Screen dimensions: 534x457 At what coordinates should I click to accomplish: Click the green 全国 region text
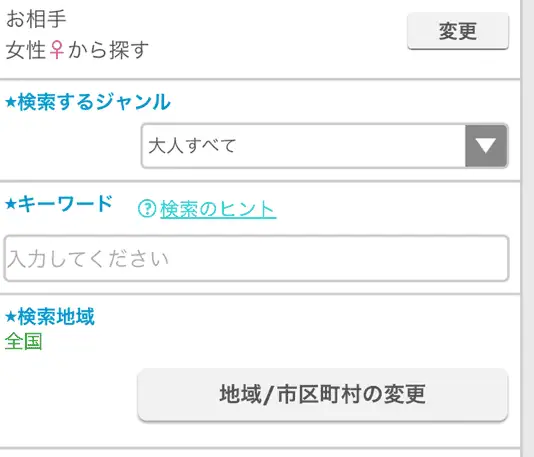click(x=23, y=341)
